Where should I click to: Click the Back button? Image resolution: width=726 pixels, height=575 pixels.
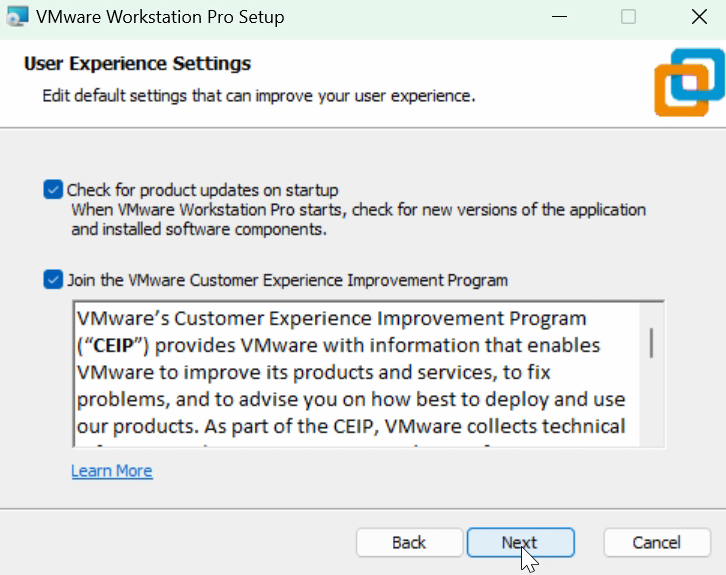409,542
